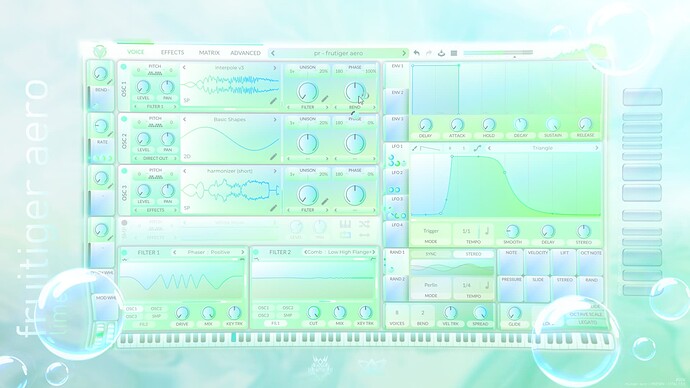Switch to the ADVANCED tab
This screenshot has height=388, width=690.
click(246, 53)
